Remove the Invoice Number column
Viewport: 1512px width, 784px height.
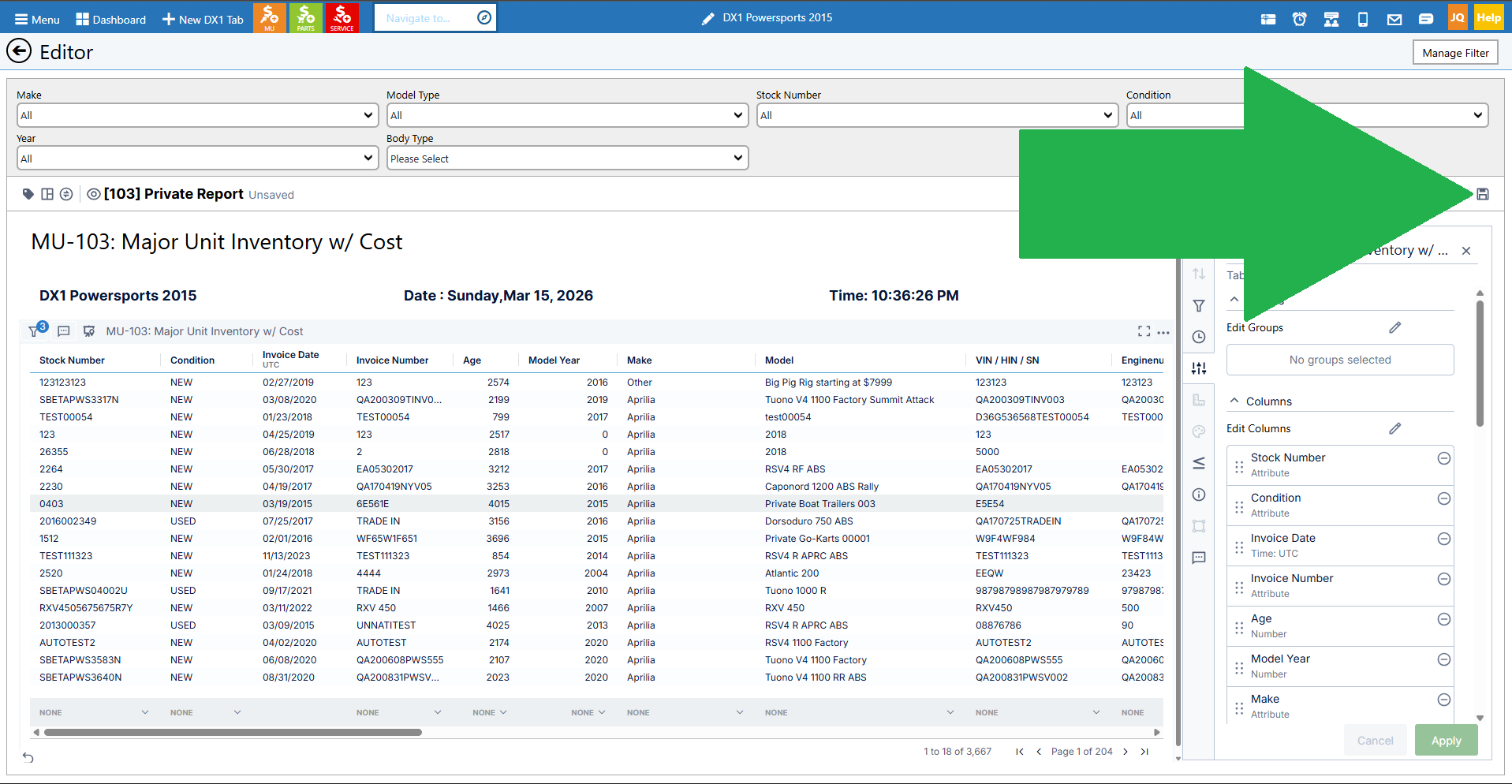click(x=1444, y=579)
